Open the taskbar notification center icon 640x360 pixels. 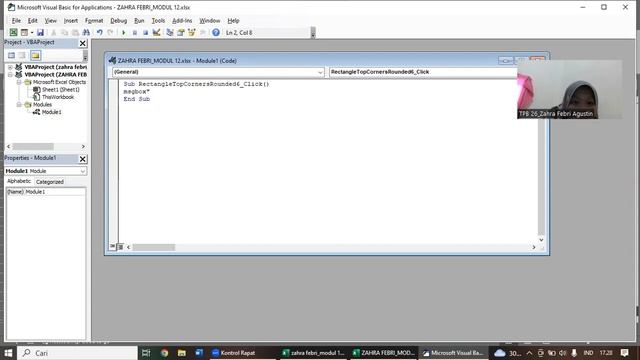[x=624, y=353]
